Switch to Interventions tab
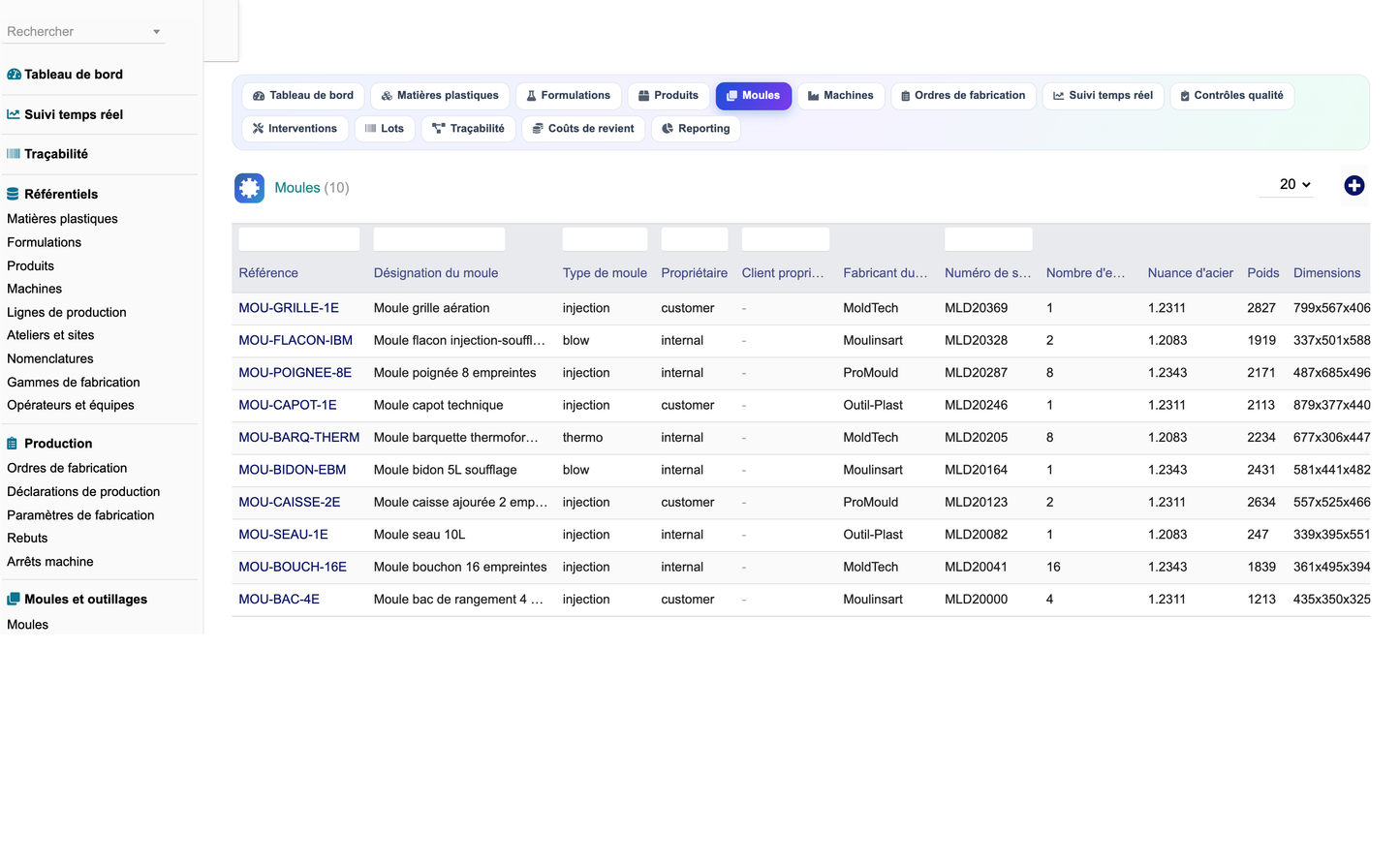The width and height of the screenshot is (1400, 866). pos(295,129)
